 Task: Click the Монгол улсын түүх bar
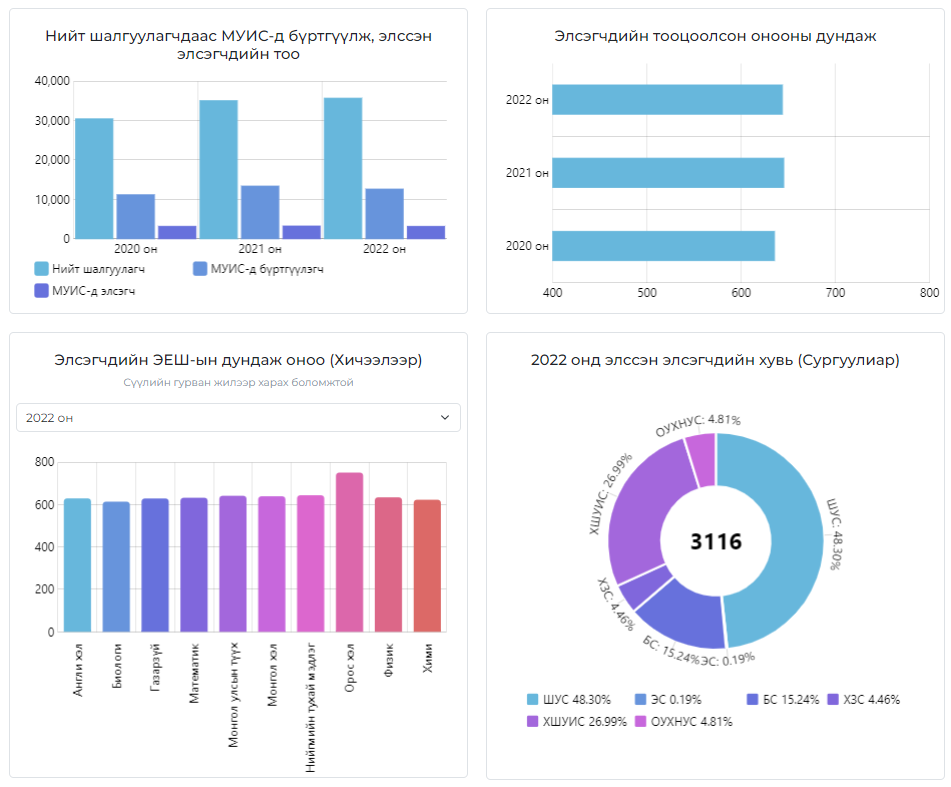[233, 564]
